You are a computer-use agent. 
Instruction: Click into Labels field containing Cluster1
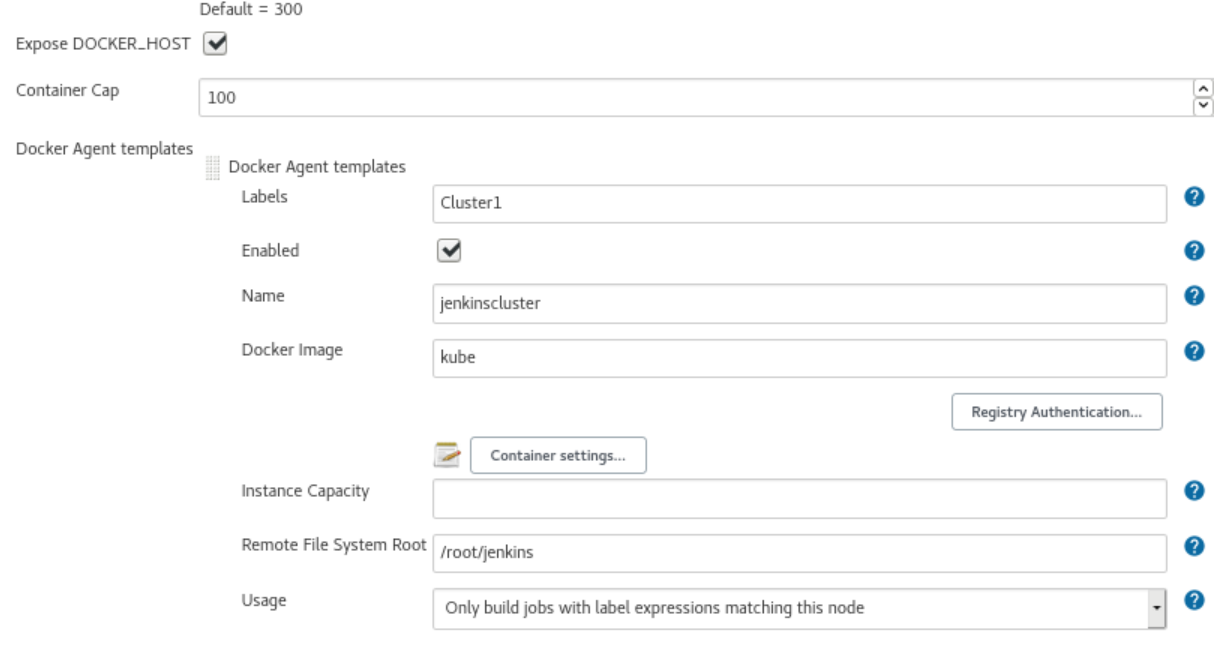(x=800, y=204)
